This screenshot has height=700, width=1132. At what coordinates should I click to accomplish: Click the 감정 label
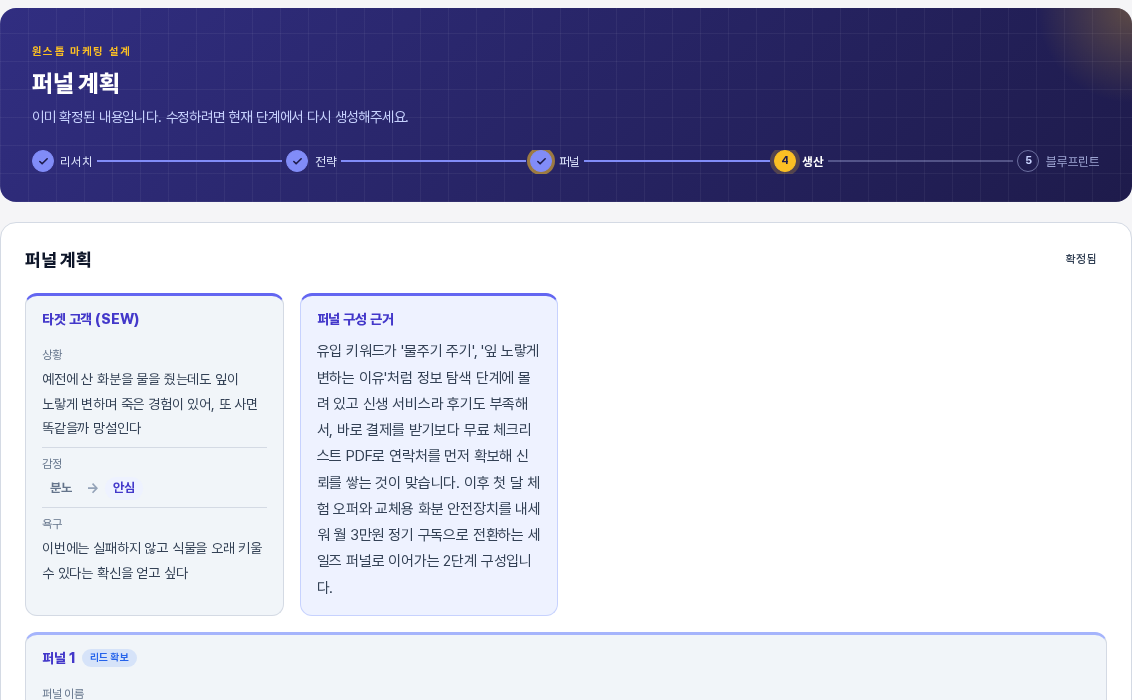(52, 463)
